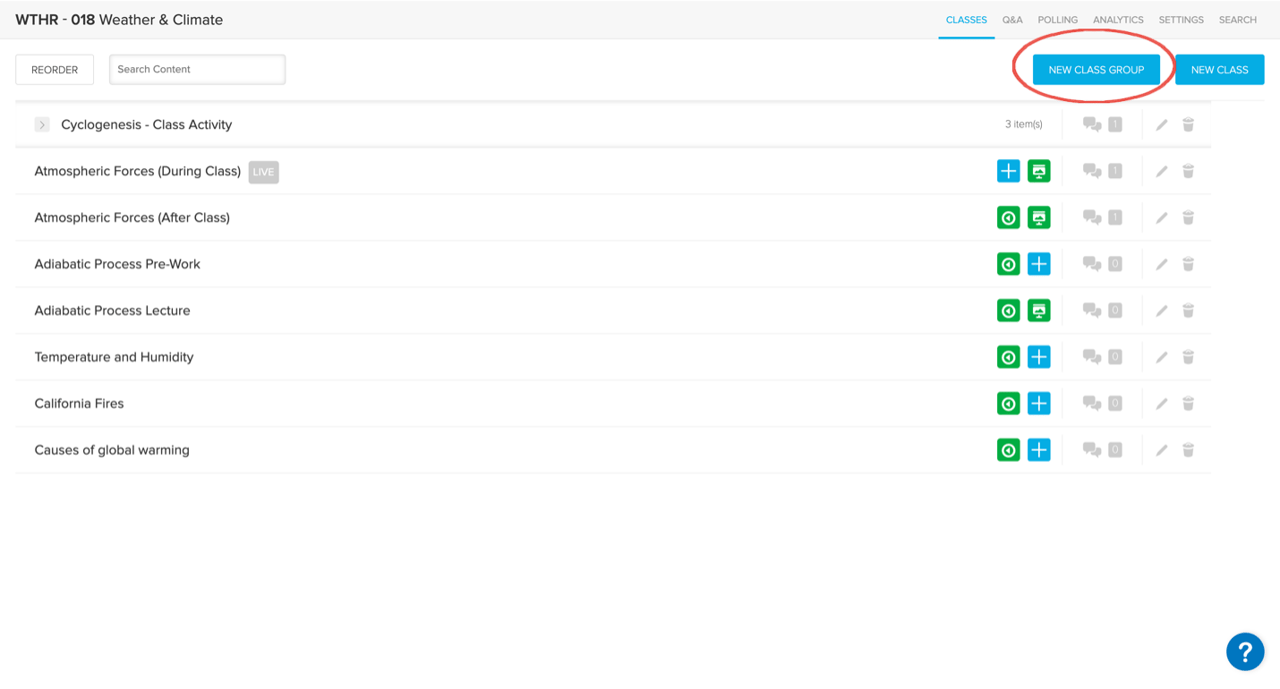Delete the Causes of global warming class
1280x689 pixels.
(x=1188, y=450)
